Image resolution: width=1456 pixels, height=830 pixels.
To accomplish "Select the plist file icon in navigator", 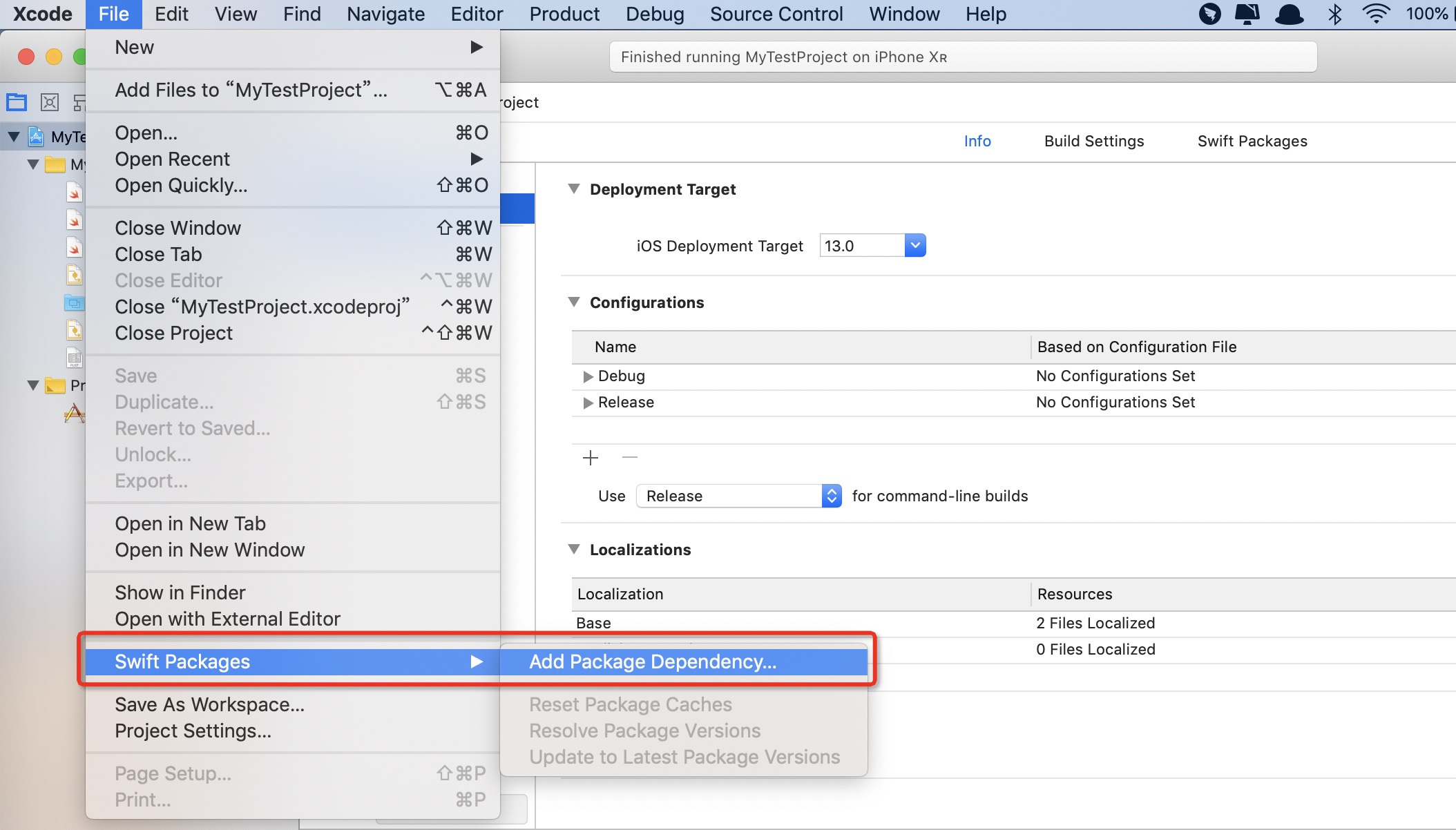I will [x=75, y=358].
